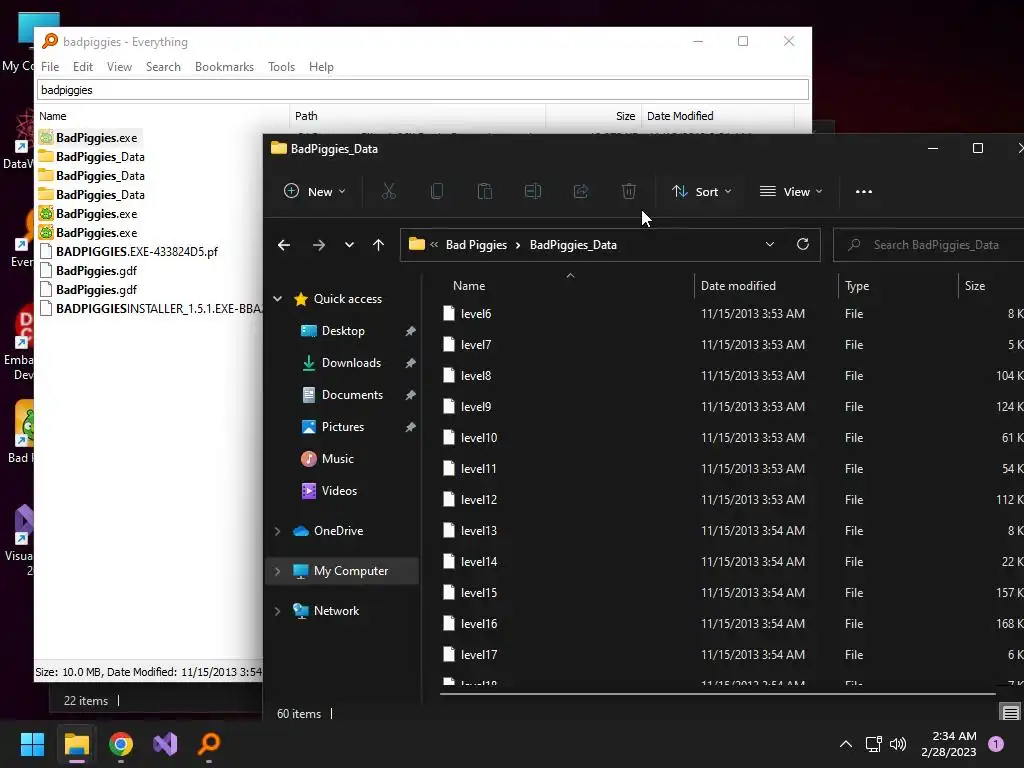Open the Search menu in Everything
Screen dimensions: 1024x768
click(x=163, y=67)
